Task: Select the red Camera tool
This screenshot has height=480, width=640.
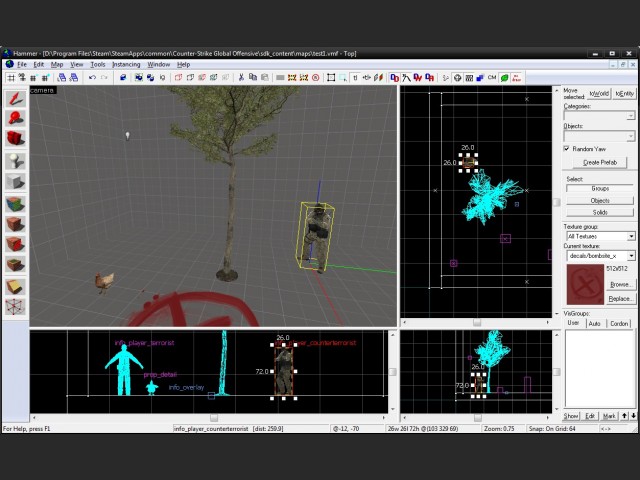Action: 15,138
